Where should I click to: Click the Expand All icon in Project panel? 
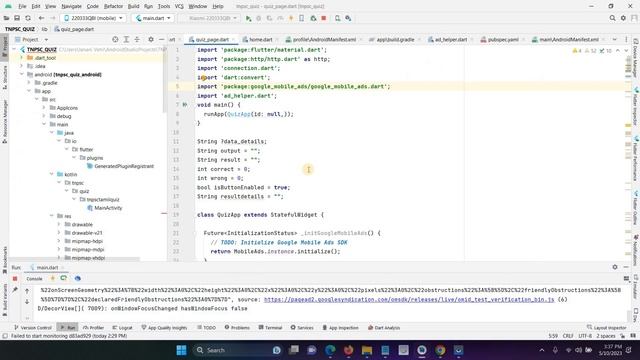point(126,40)
